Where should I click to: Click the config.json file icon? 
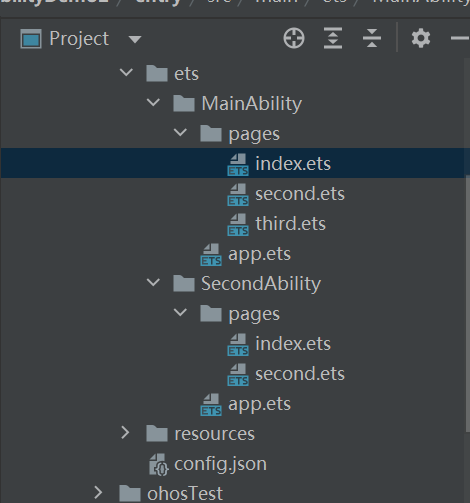pyautogui.click(x=158, y=464)
